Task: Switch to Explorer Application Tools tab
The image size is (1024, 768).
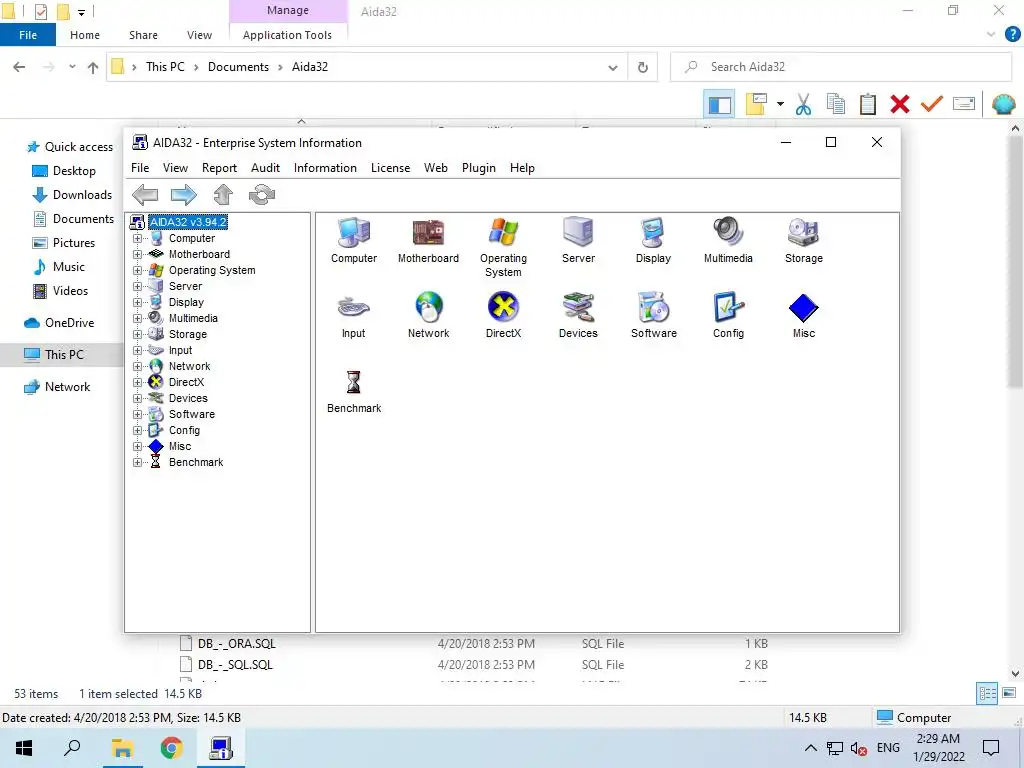Action: (287, 35)
